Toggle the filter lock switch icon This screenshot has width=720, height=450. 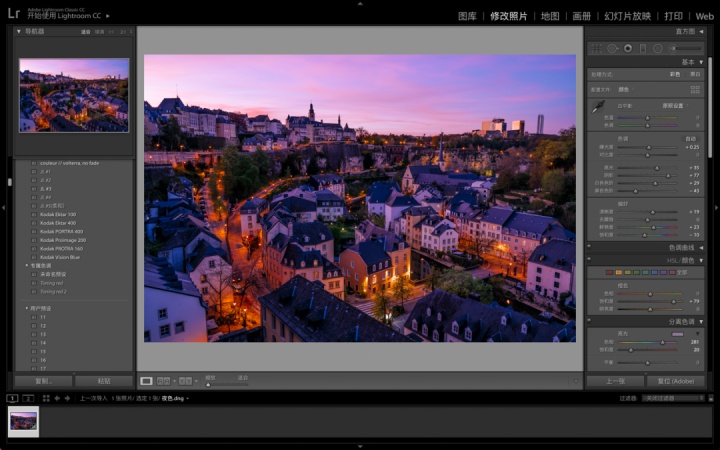[711, 399]
